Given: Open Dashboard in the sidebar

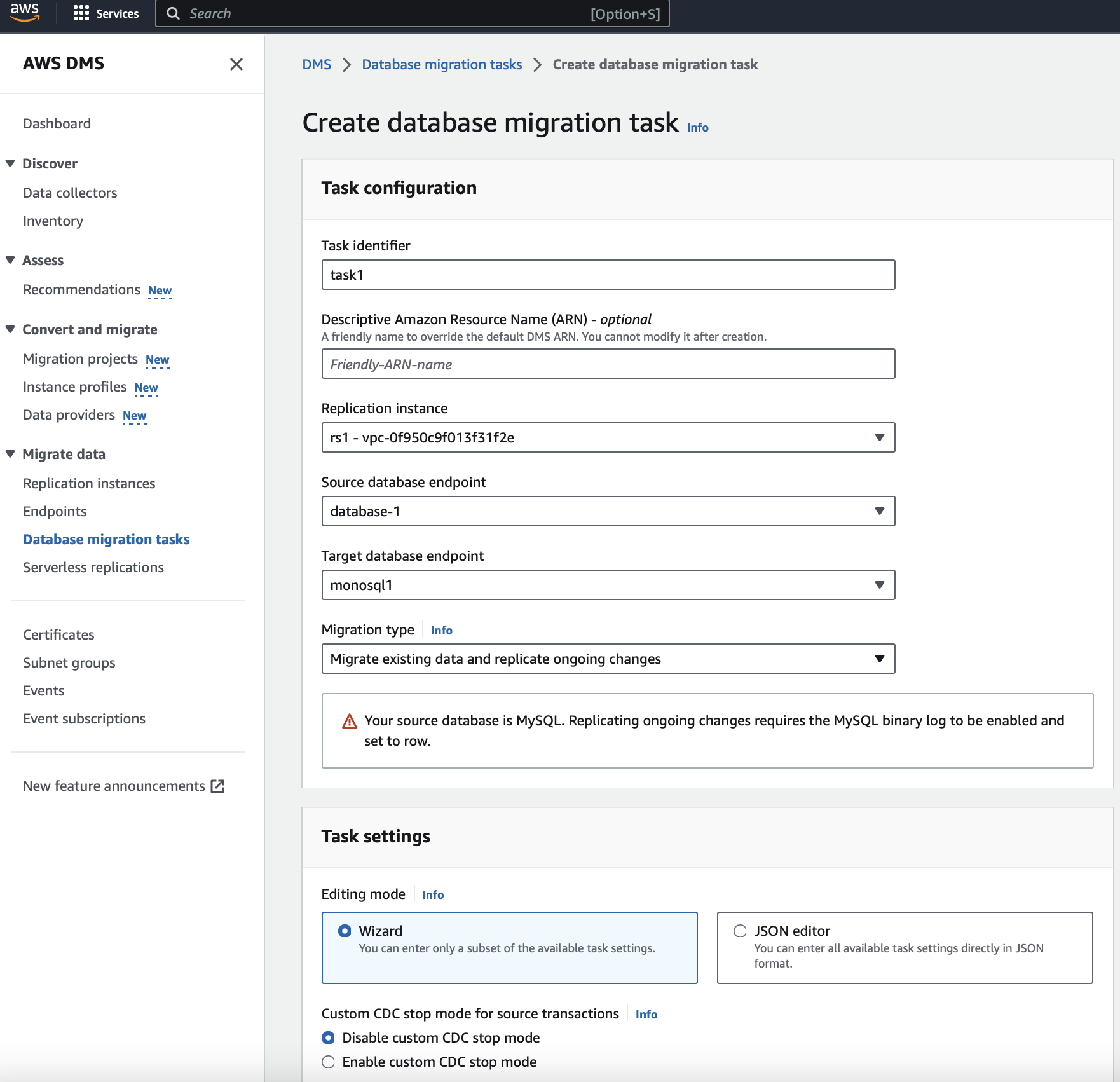Looking at the screenshot, I should click(x=57, y=123).
